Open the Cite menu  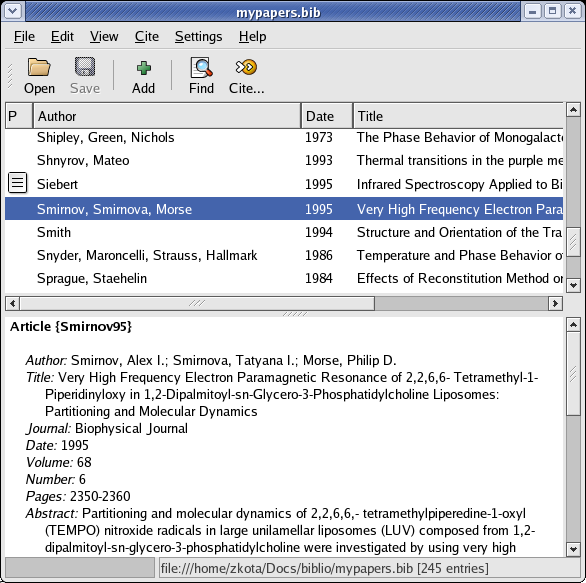pos(146,37)
